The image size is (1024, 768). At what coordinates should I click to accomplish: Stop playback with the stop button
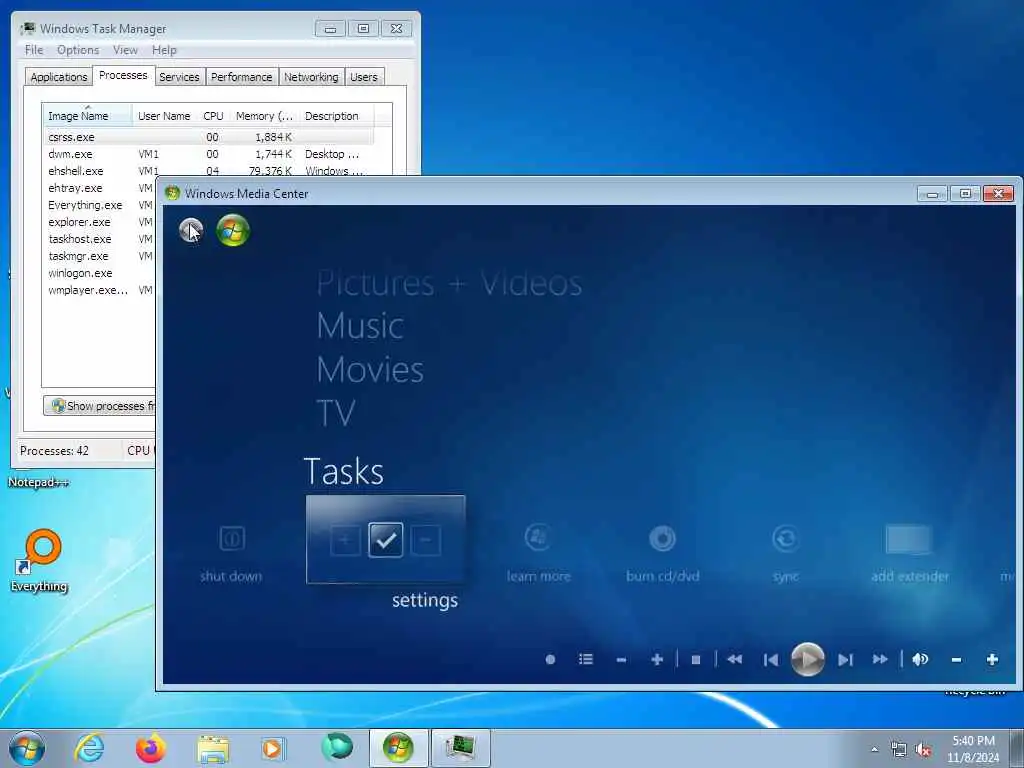click(x=696, y=660)
